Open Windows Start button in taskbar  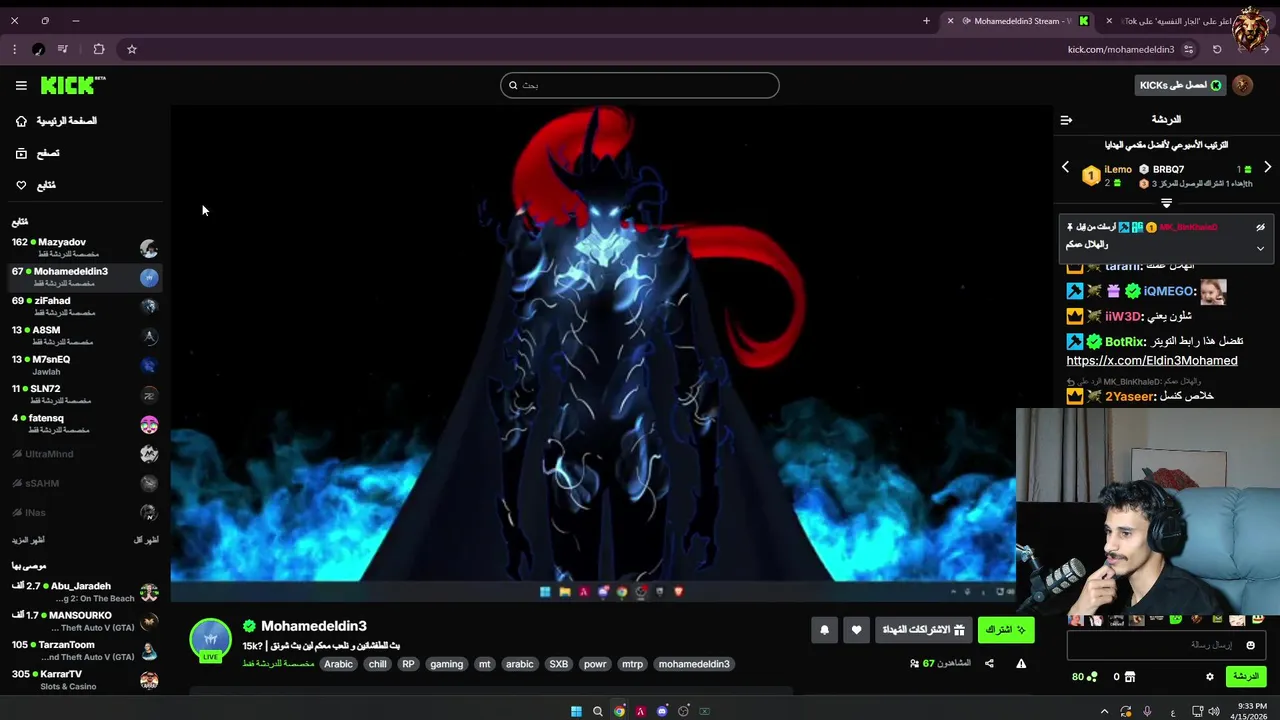[x=576, y=711]
